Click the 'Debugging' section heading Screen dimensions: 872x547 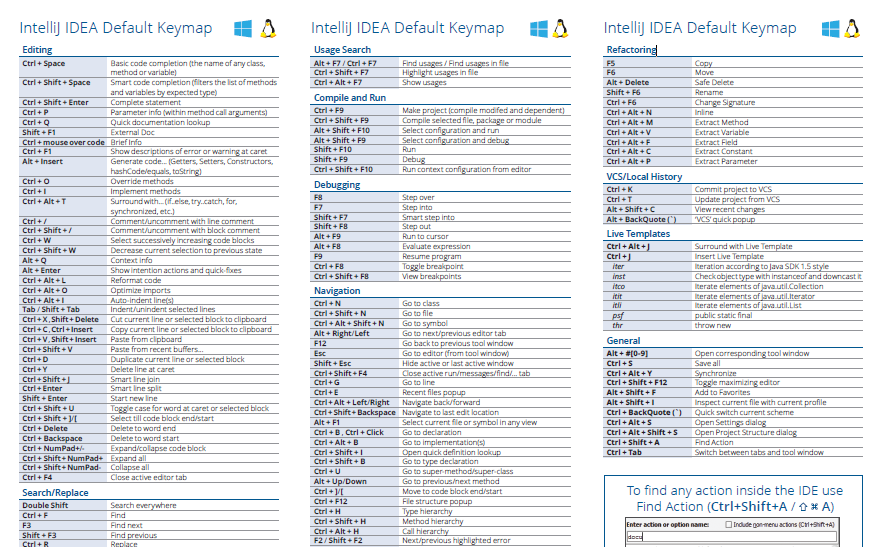tap(337, 185)
